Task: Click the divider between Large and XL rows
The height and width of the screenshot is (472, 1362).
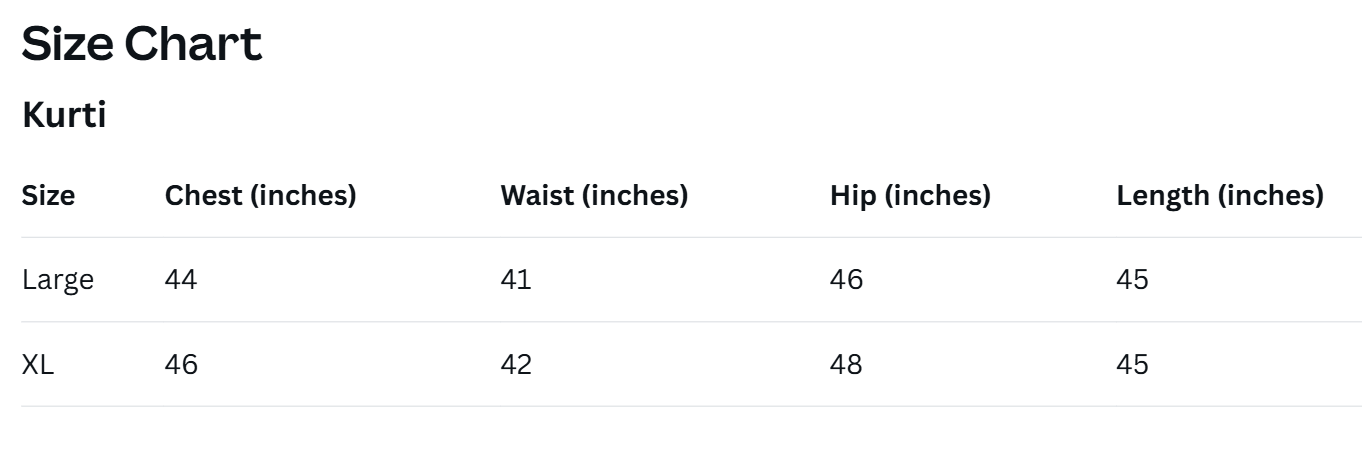Action: coord(690,322)
